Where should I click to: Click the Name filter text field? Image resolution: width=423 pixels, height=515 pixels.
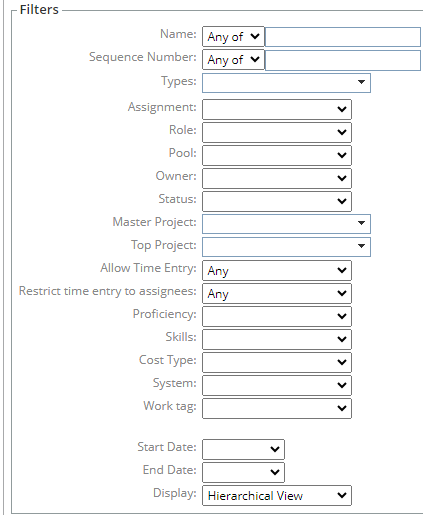[x=343, y=37]
